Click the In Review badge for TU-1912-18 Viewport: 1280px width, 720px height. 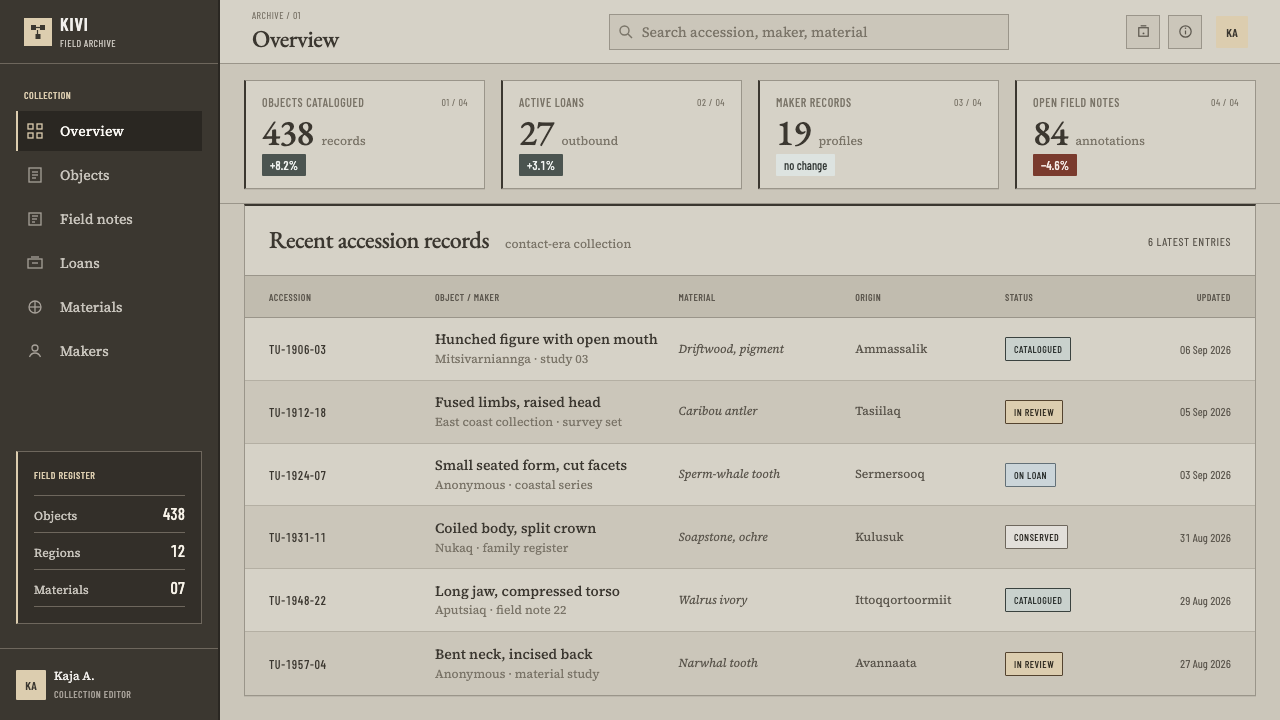tap(1034, 412)
